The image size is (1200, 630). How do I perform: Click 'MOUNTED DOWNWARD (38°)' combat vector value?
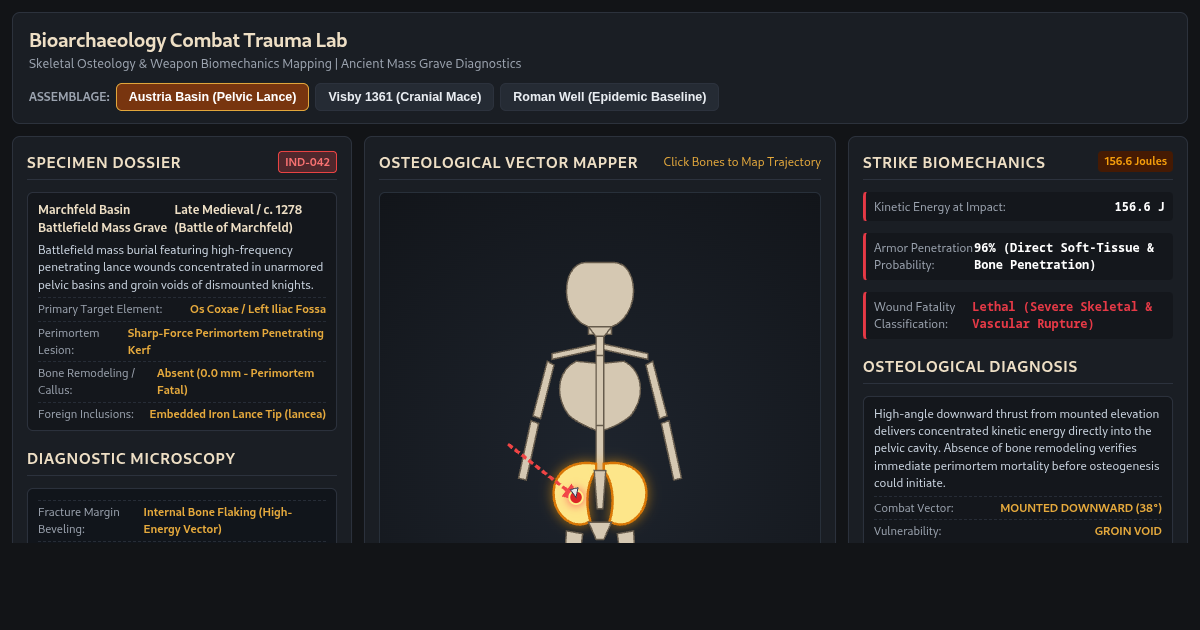pyautogui.click(x=1081, y=508)
